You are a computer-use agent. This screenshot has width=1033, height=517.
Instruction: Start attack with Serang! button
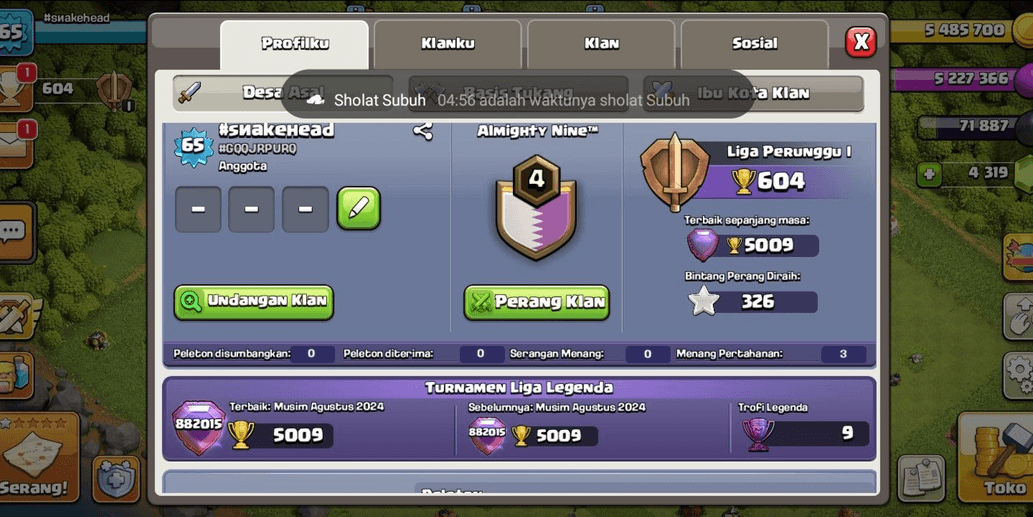pyautogui.click(x=39, y=458)
